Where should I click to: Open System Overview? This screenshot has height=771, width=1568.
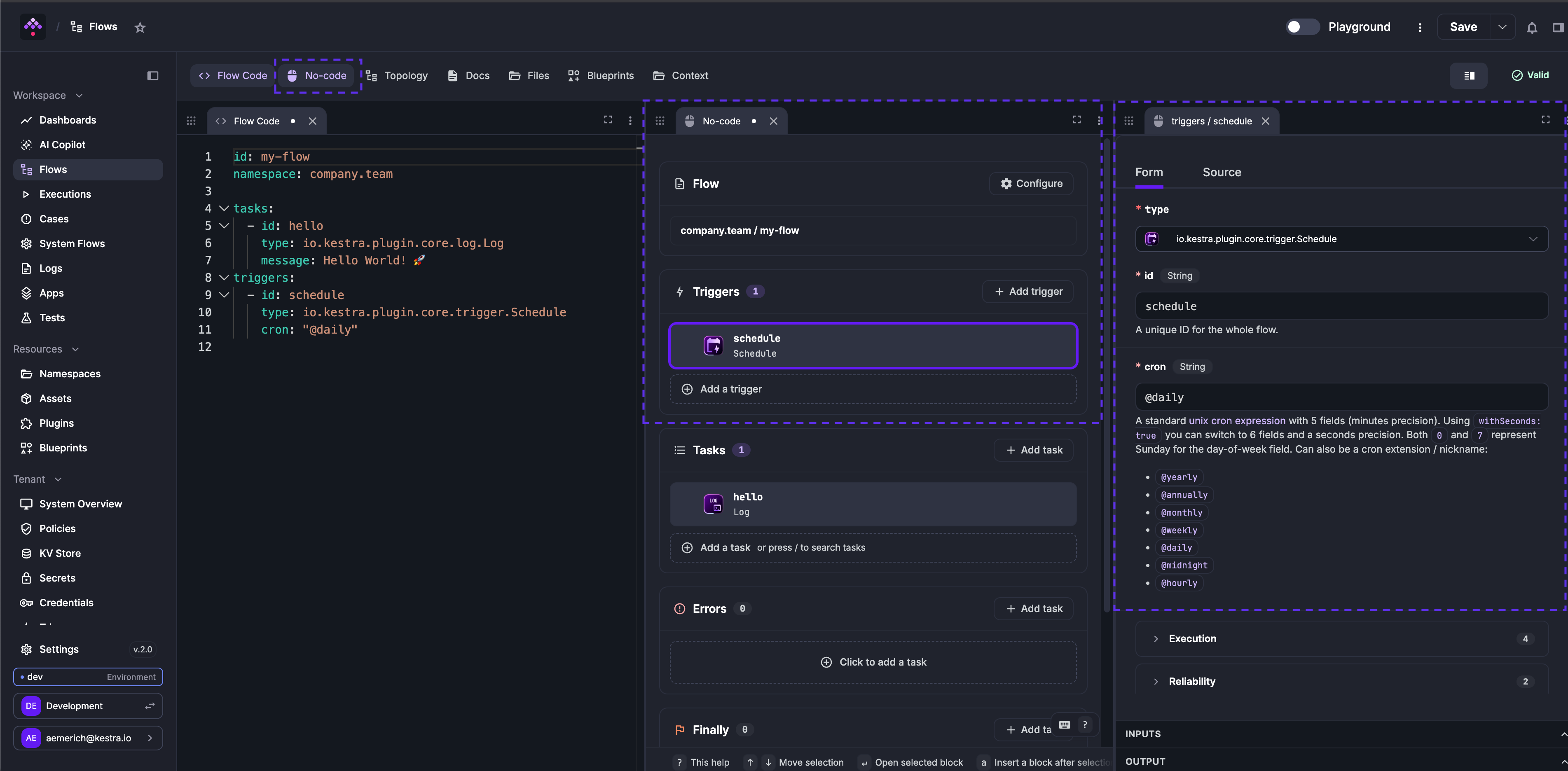coord(88,504)
